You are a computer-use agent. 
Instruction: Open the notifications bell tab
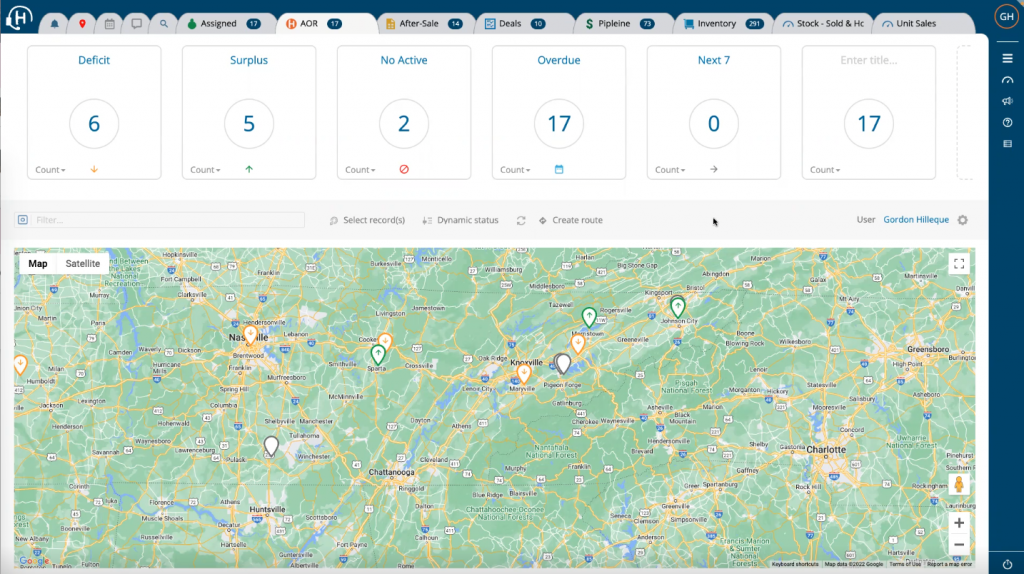click(55, 24)
